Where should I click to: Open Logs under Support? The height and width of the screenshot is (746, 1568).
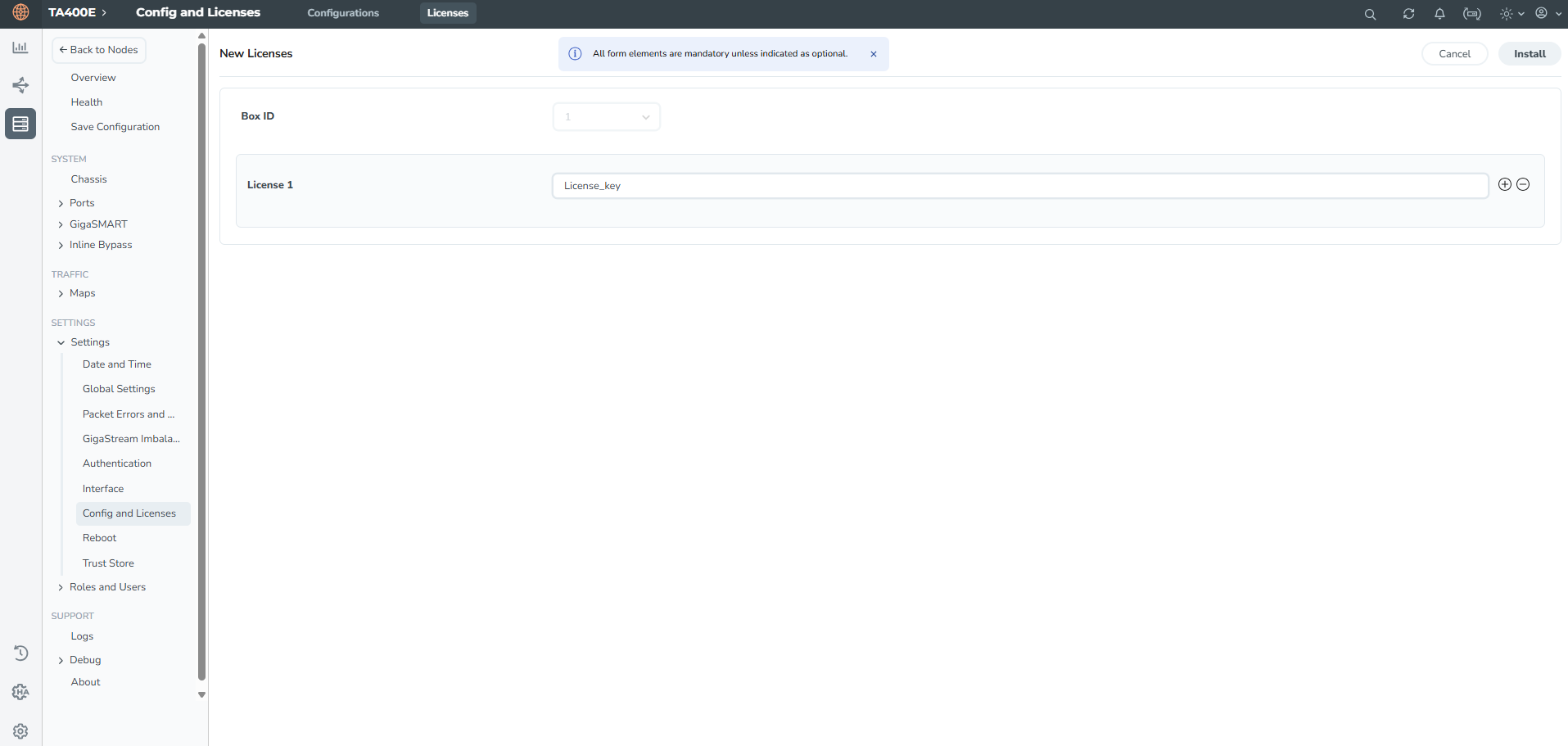(x=82, y=636)
